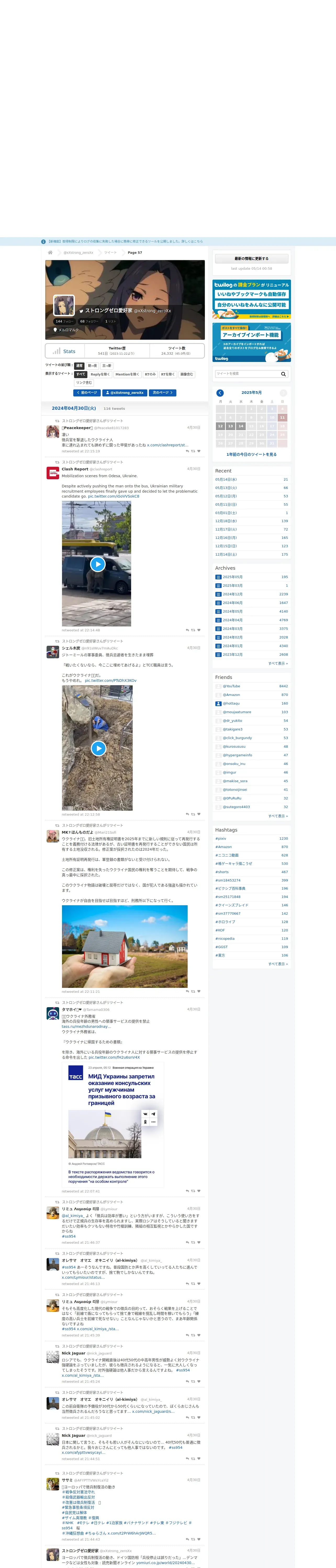336x1568 pixels.
Task: Reply icon on the Peacekeeper tweet
Action: (x=187, y=451)
